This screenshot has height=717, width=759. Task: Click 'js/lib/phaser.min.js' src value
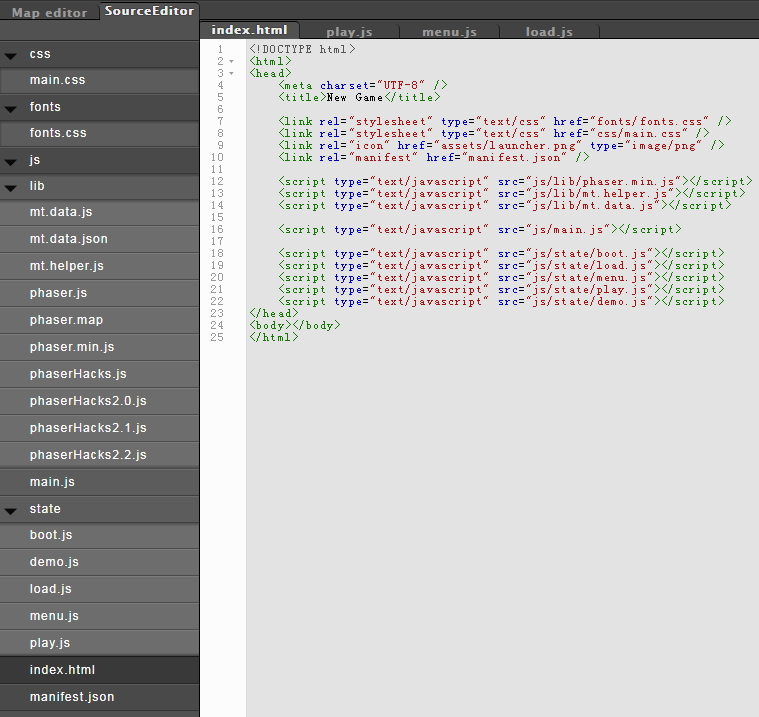coord(604,182)
